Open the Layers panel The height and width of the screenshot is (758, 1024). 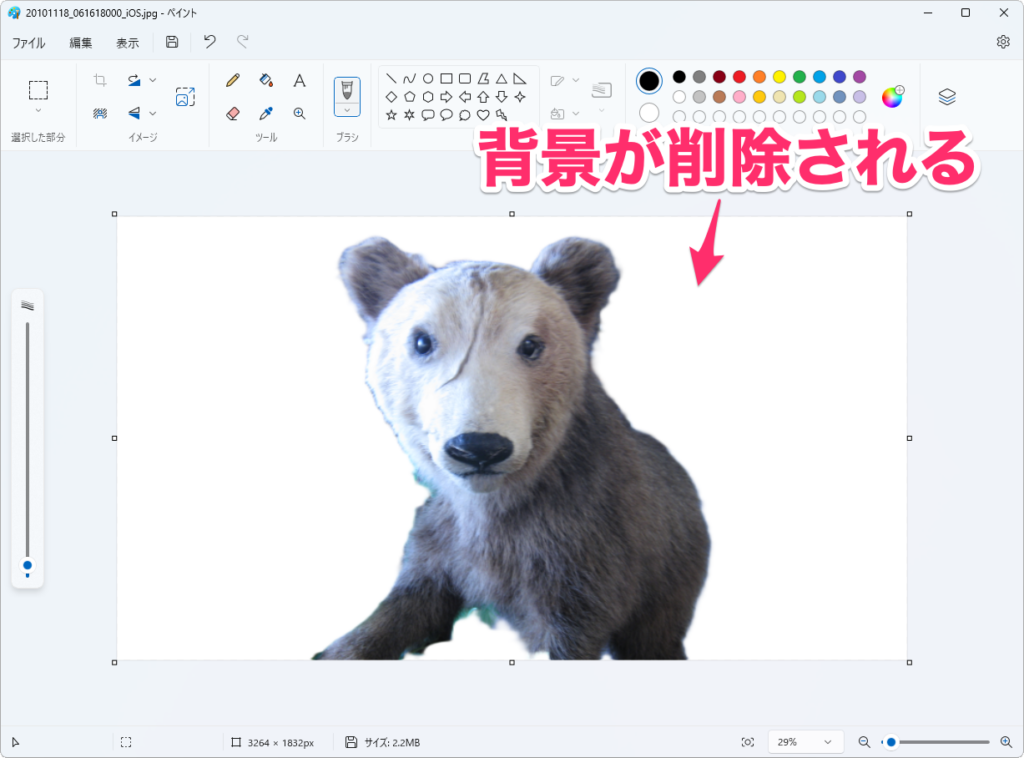point(947,96)
